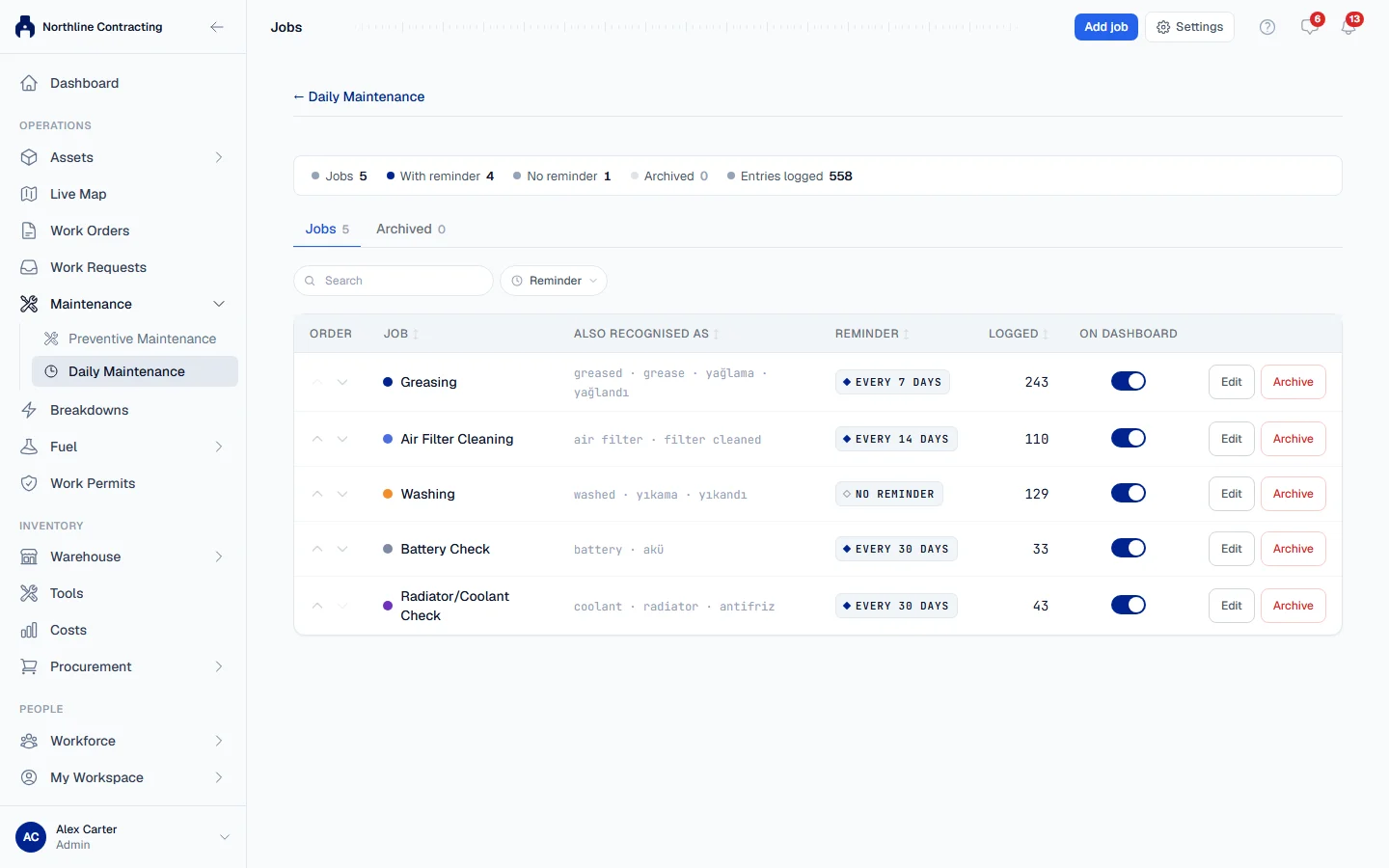The image size is (1389, 868).
Task: Select the Jobs tab
Action: pyautogui.click(x=327, y=229)
